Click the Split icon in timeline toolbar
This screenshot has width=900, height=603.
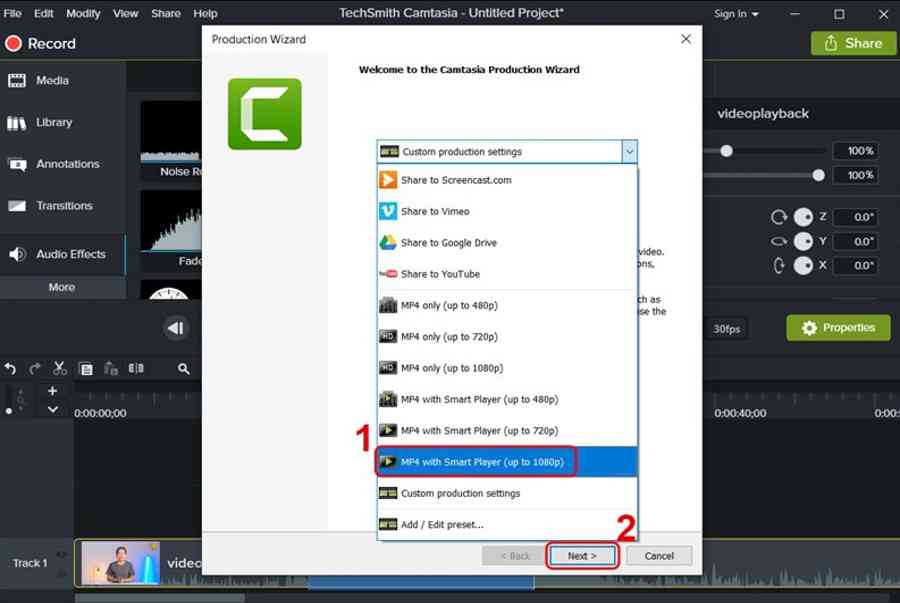pos(136,368)
